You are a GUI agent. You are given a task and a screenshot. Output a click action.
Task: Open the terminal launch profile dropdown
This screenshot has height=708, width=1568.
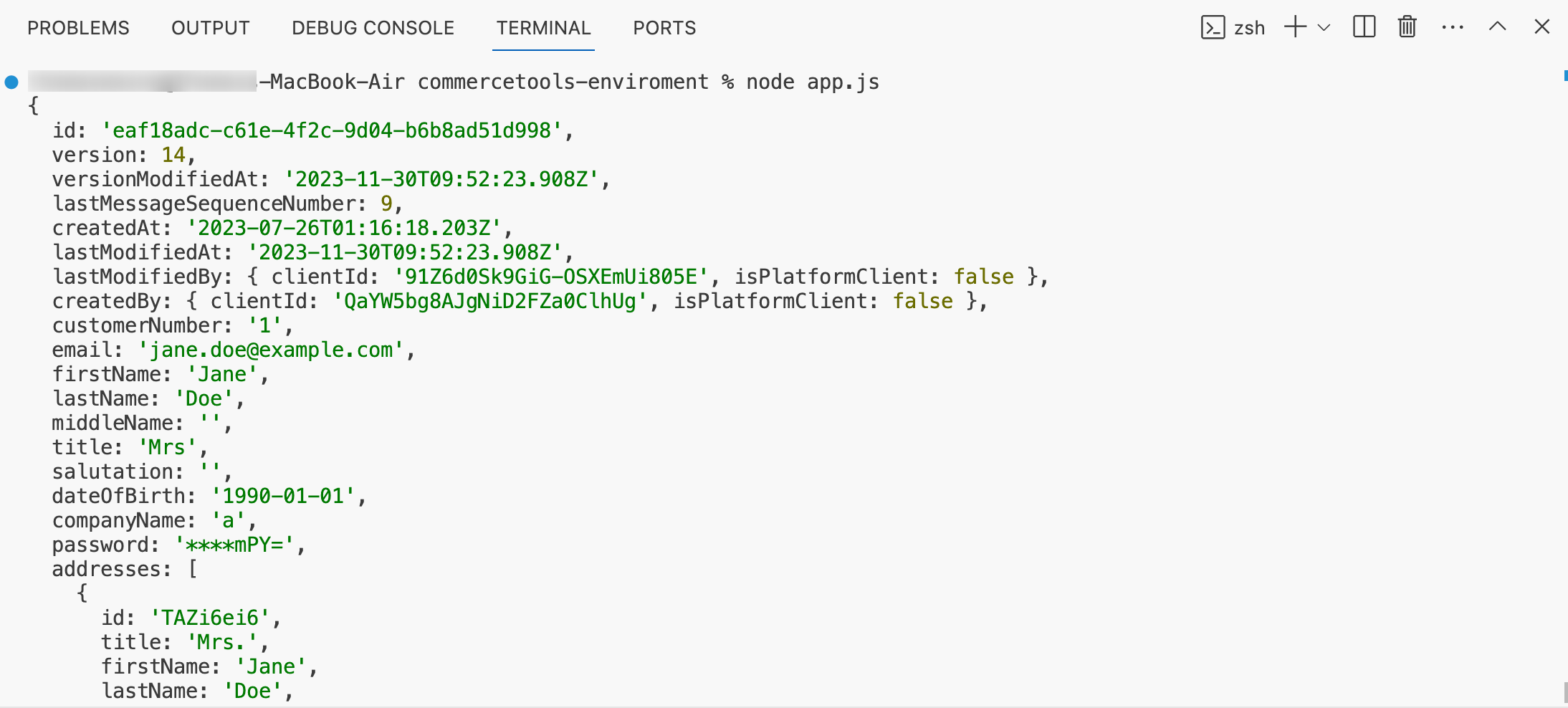tap(1324, 28)
